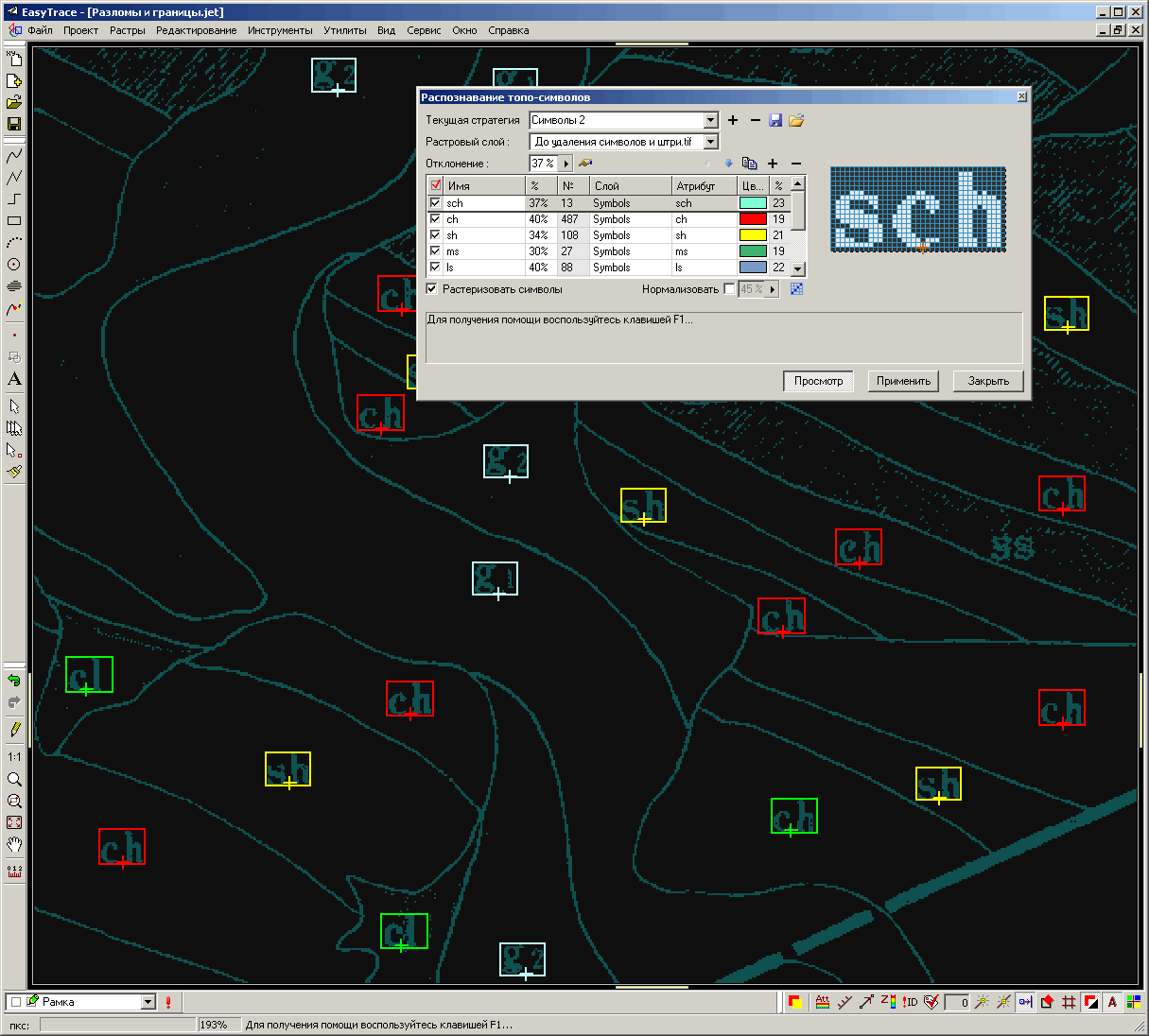Activate the zoom magnifier tool

coord(14,780)
